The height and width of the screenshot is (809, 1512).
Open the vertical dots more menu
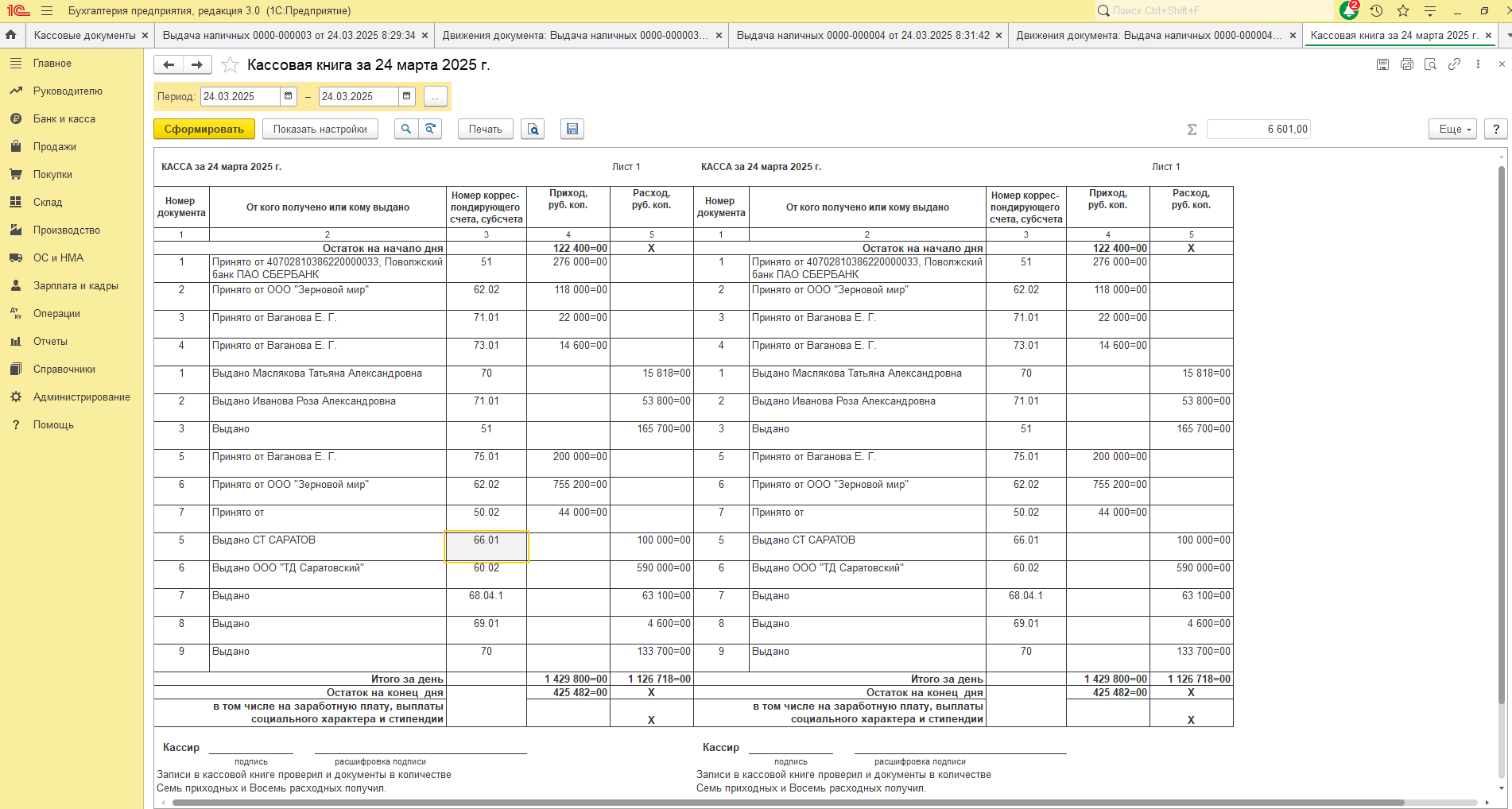[x=1478, y=64]
